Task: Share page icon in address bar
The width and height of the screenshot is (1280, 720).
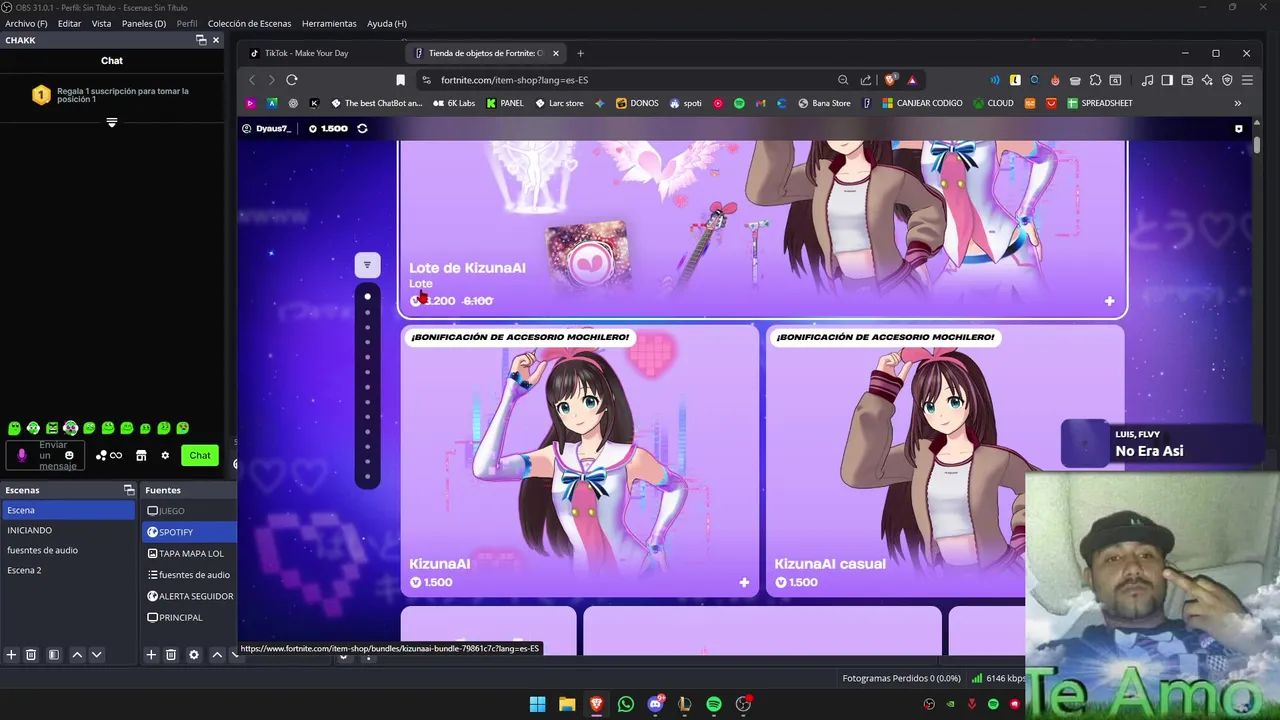Action: [x=866, y=80]
